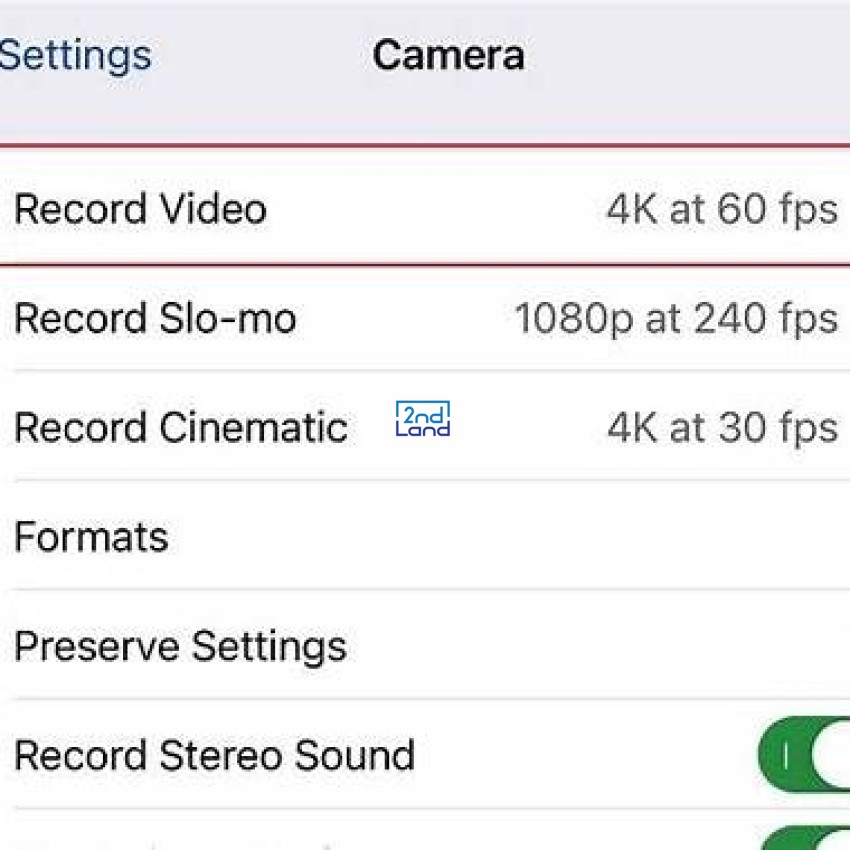Toggle the Record Stereo Sound switch
Screen dimensions: 850x850
pos(804,755)
